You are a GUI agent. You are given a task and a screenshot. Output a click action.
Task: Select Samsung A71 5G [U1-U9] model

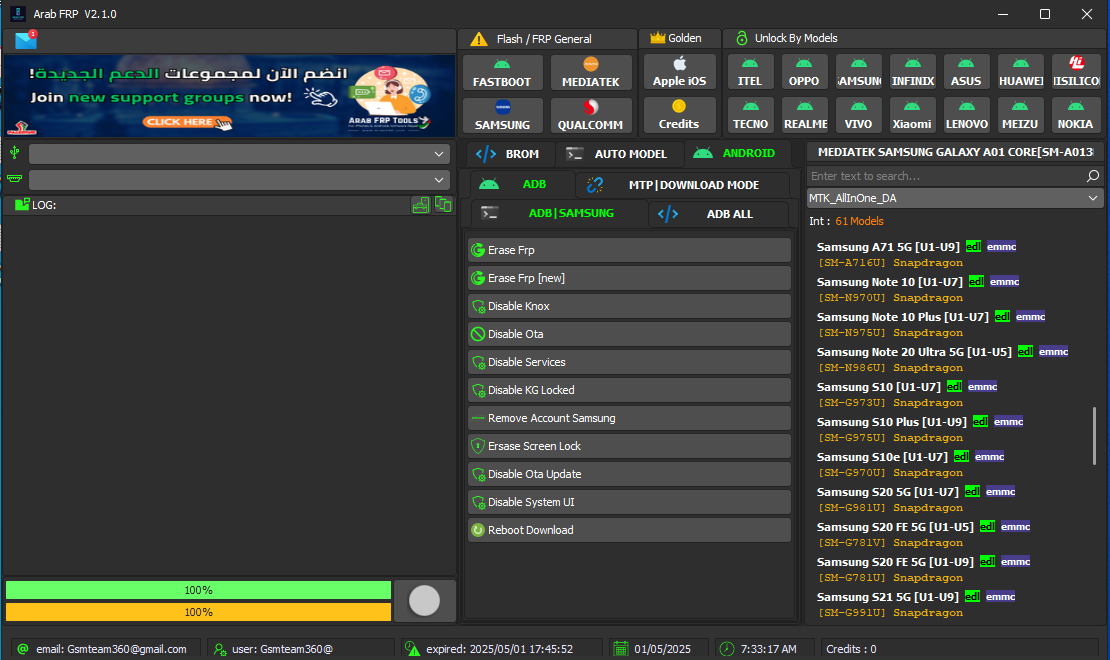(917, 254)
